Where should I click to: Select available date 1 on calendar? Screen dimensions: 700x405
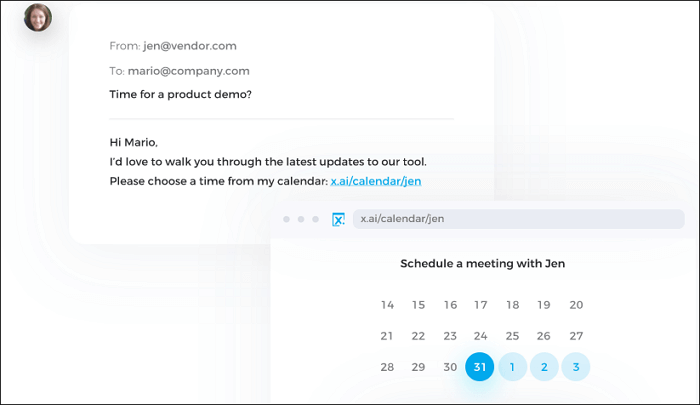point(512,367)
